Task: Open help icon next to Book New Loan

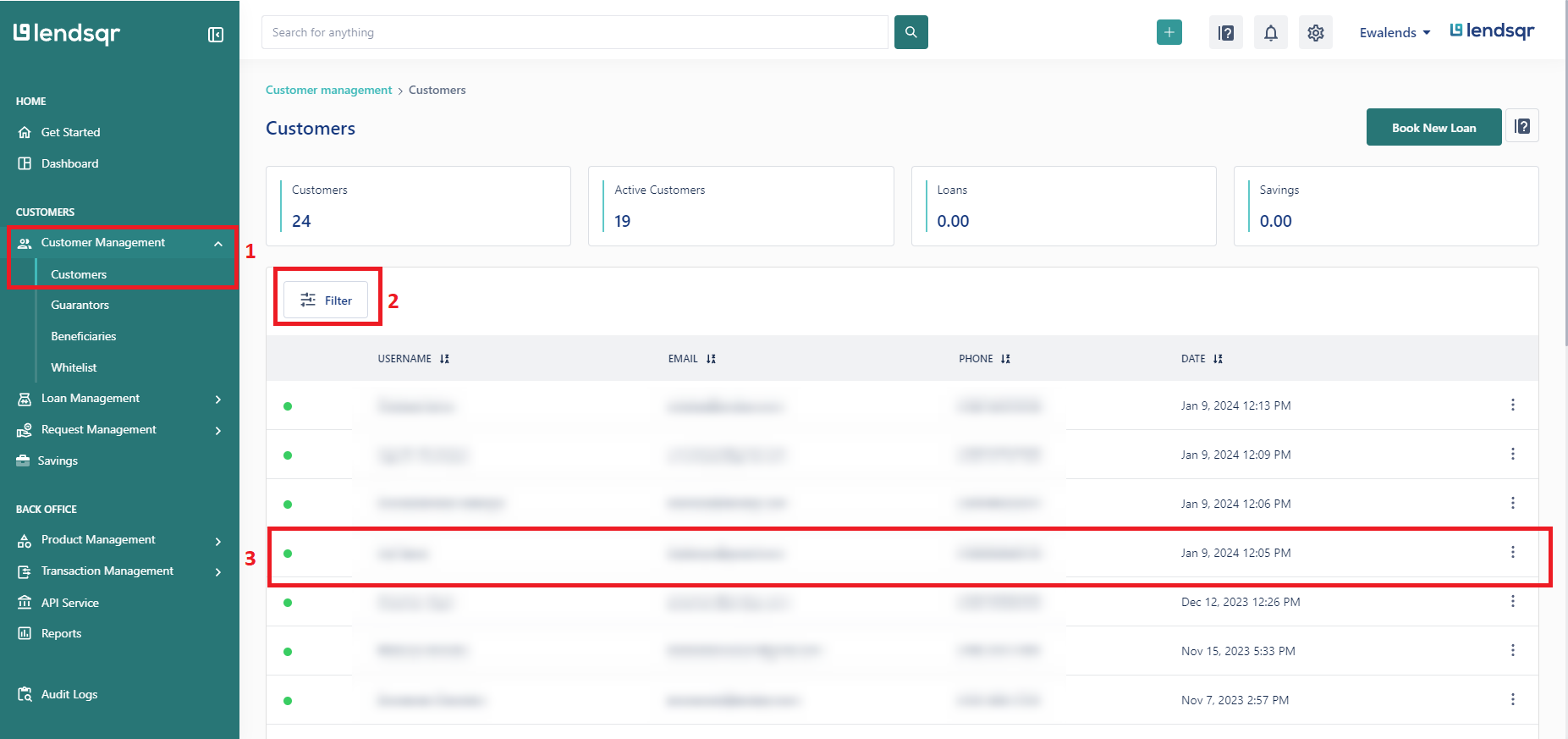Action: tap(1522, 126)
